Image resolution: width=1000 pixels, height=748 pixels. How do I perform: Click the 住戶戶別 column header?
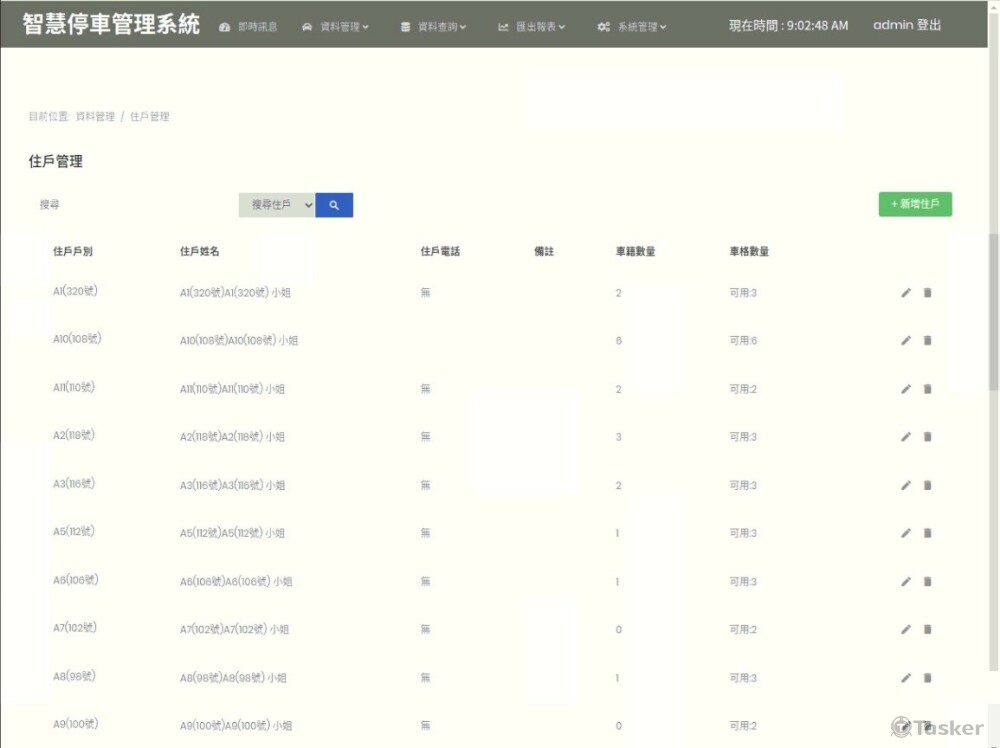point(73,251)
